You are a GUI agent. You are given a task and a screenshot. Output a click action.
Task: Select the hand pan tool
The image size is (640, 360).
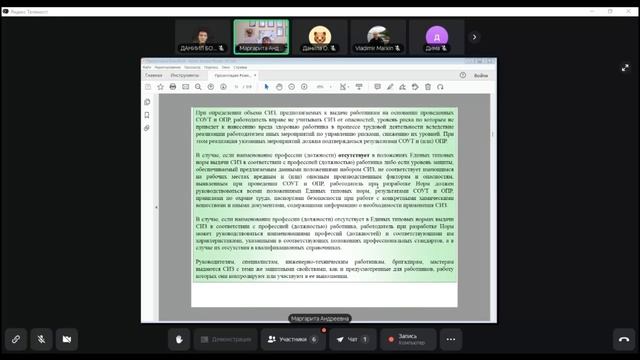(x=279, y=87)
